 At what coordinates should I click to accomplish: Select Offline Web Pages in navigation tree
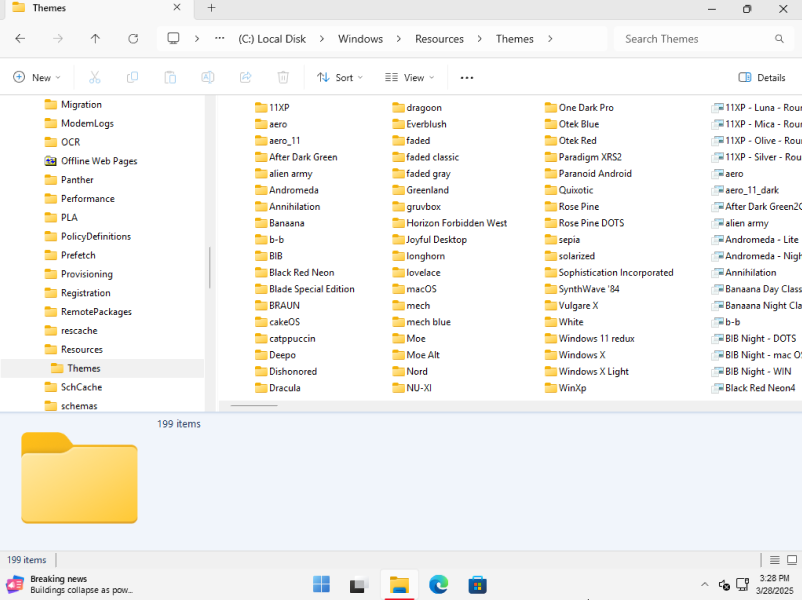tap(99, 161)
